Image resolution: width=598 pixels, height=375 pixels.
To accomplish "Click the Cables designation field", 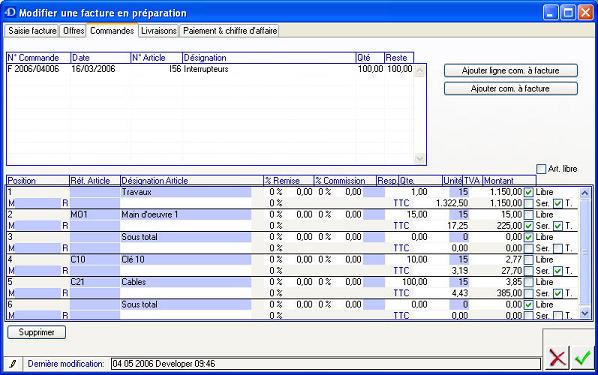I will [186, 282].
